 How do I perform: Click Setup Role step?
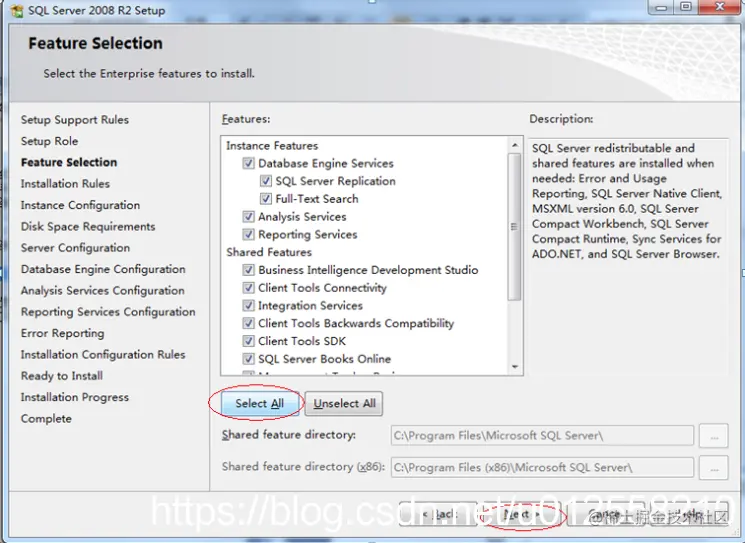pyautogui.click(x=49, y=141)
